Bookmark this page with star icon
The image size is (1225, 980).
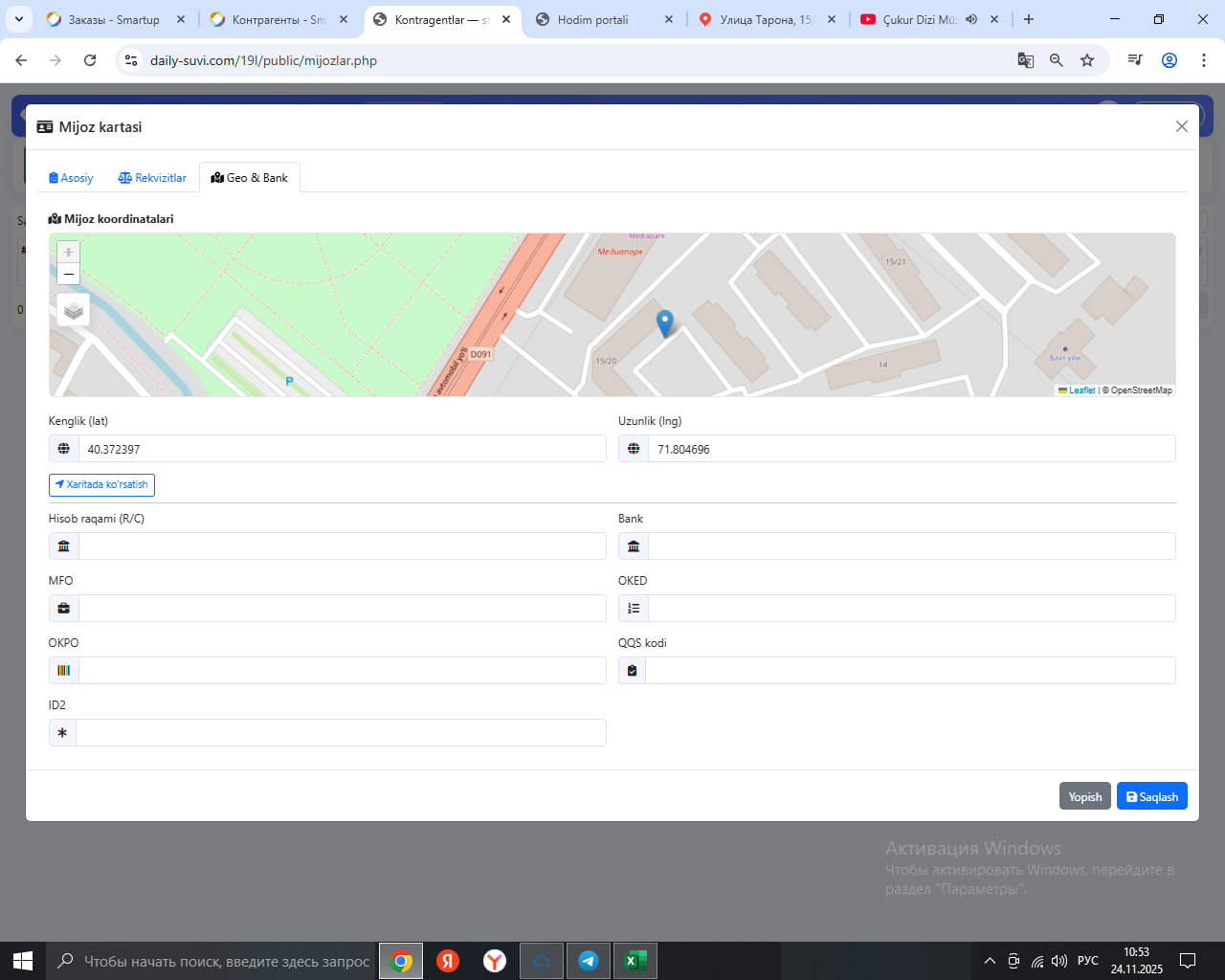click(x=1087, y=60)
